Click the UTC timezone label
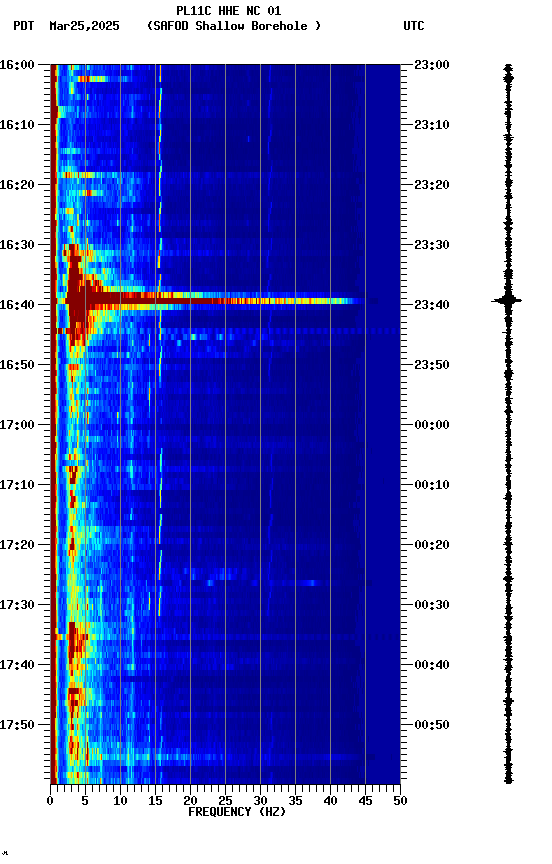 [414, 26]
